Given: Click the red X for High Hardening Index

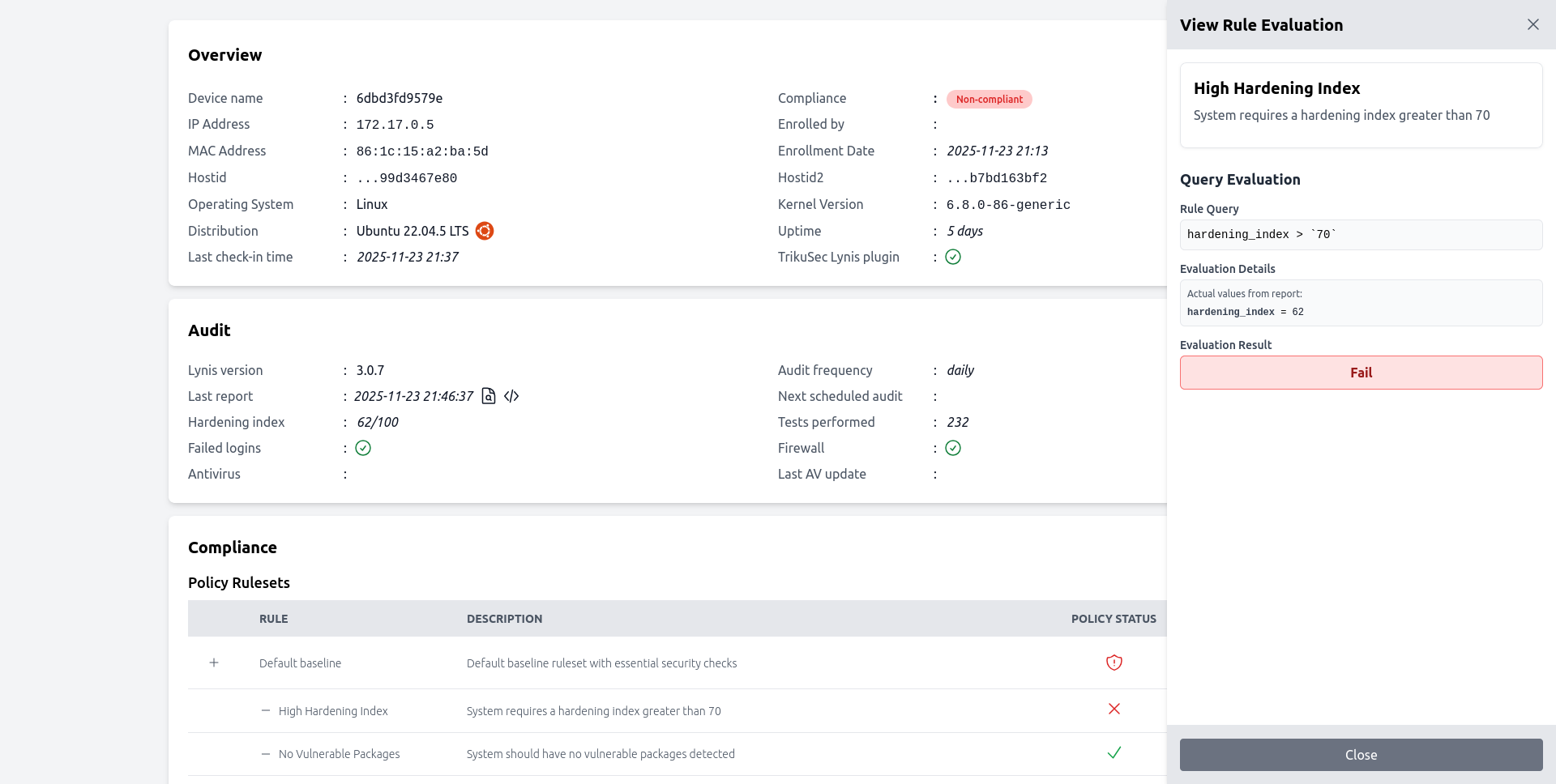Looking at the screenshot, I should 1114,709.
